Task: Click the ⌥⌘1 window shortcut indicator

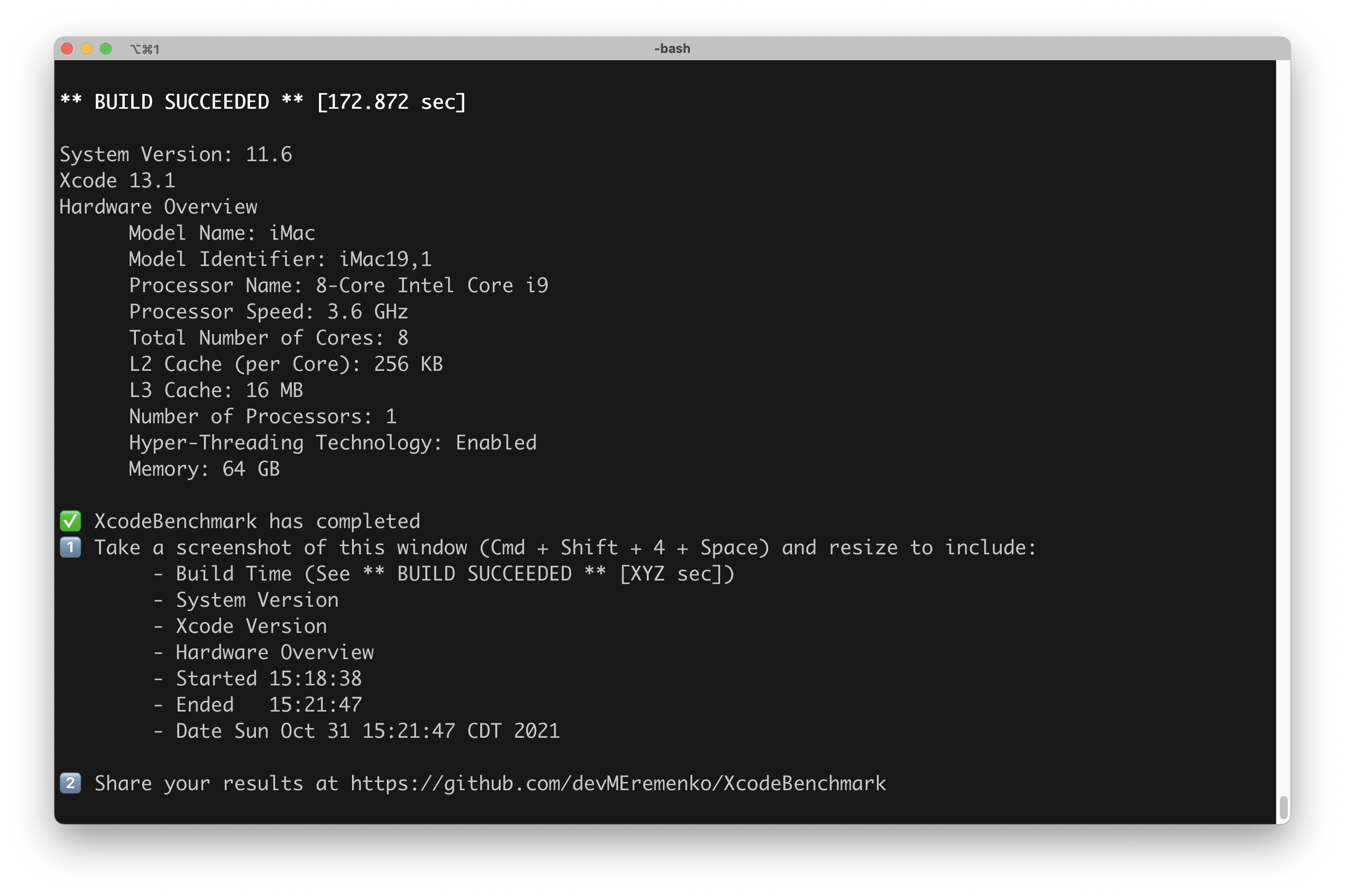Action: [x=145, y=49]
